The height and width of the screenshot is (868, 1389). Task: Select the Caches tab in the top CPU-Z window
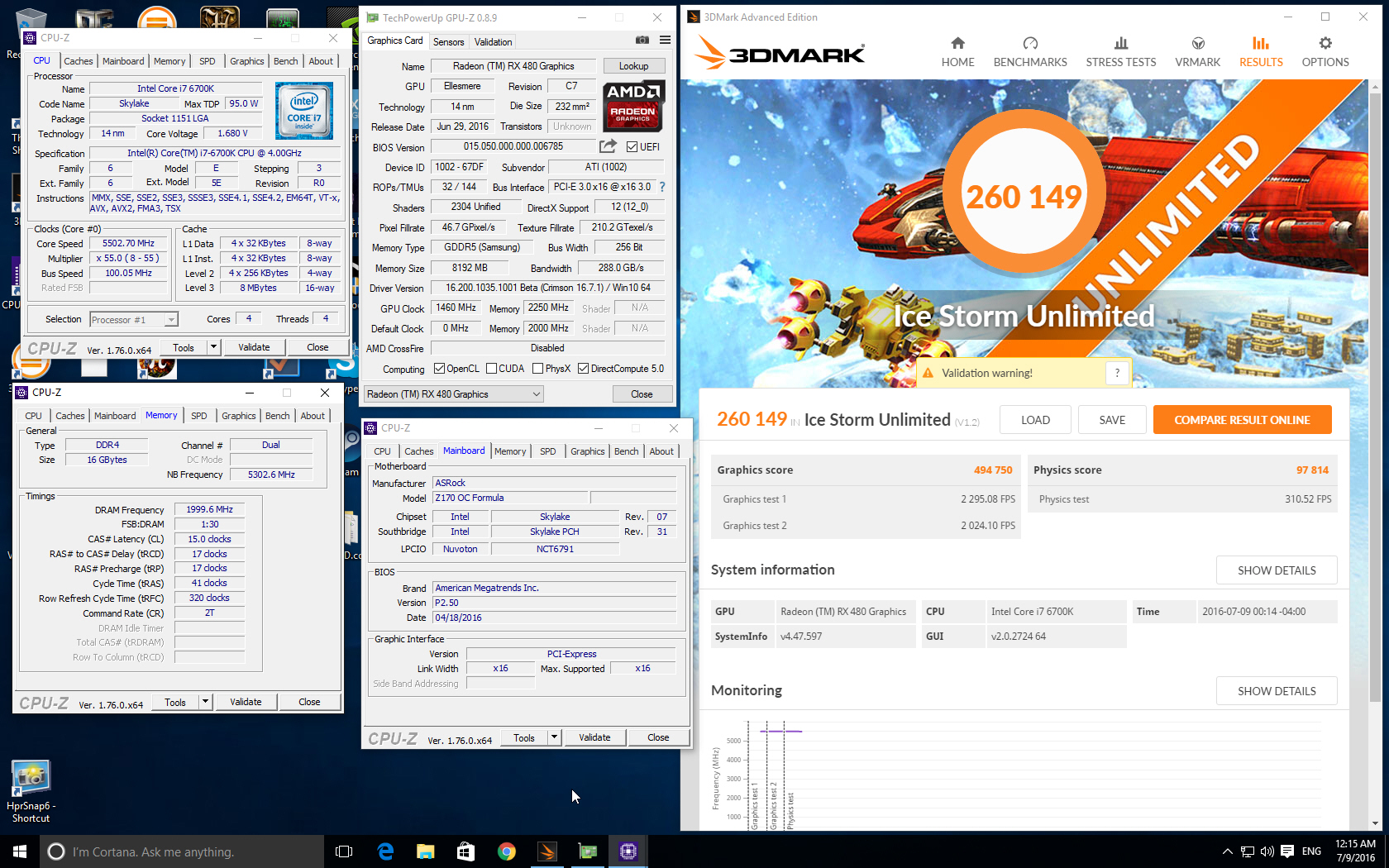point(79,61)
